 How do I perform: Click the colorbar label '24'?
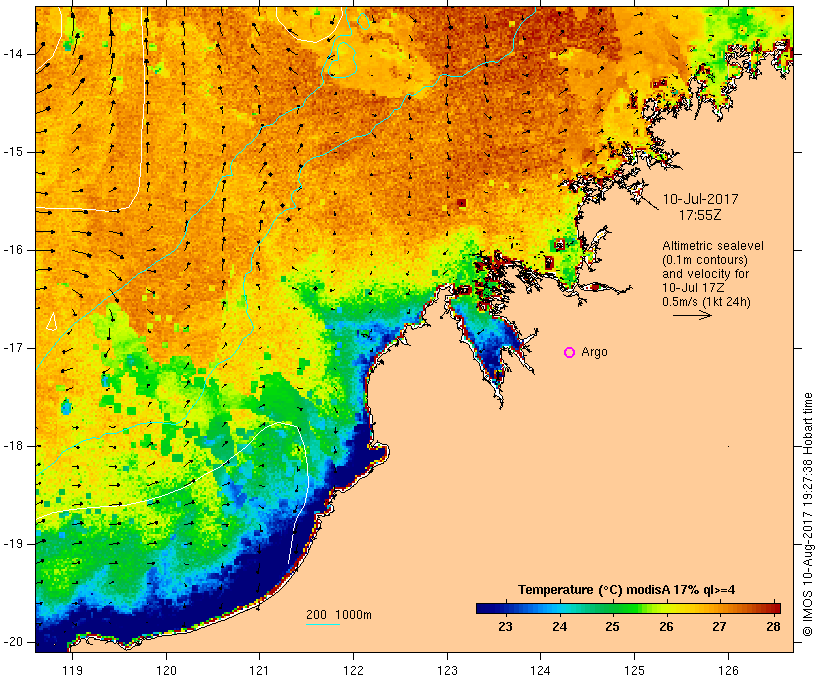560,627
